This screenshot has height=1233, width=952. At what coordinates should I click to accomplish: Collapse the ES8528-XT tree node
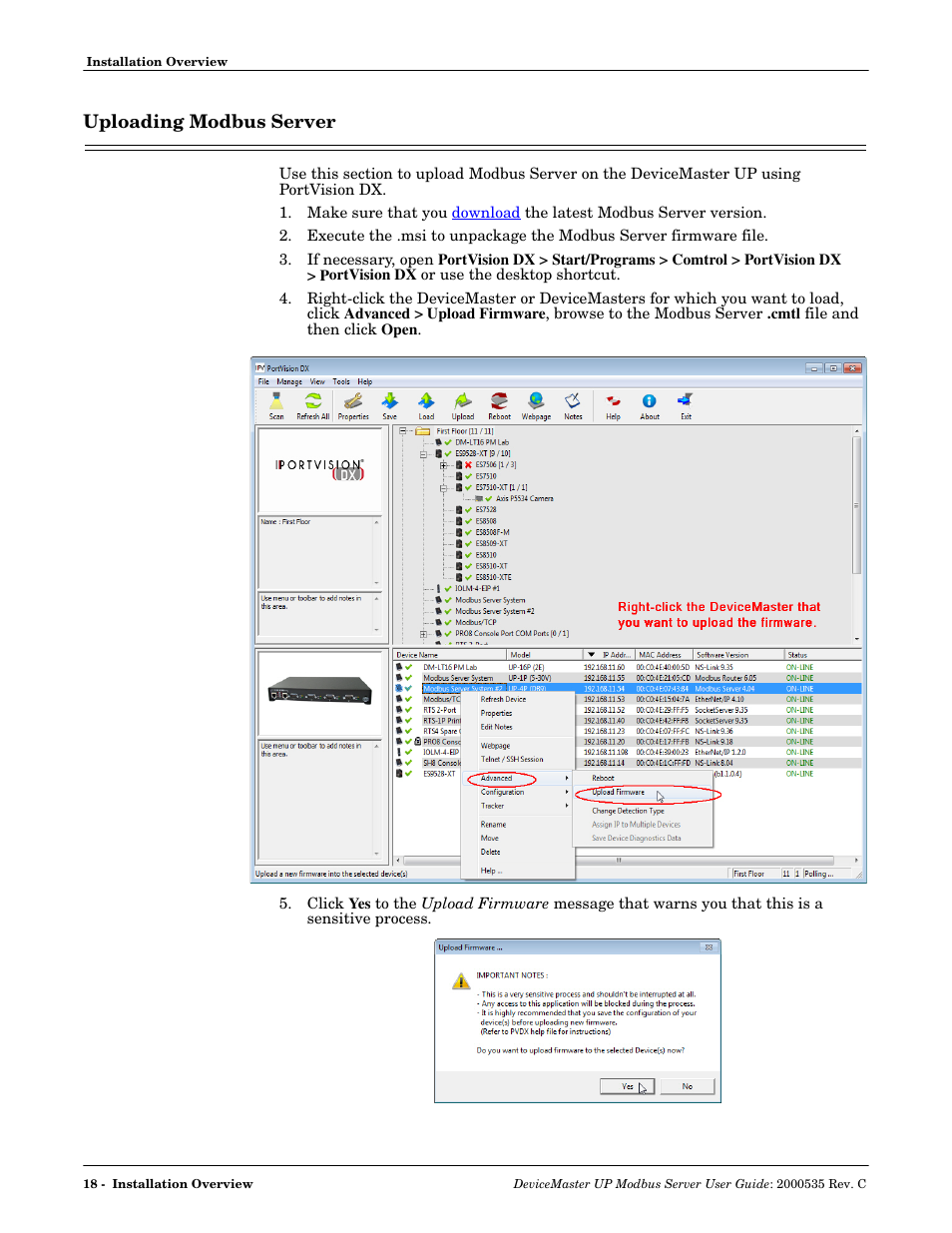tap(423, 454)
